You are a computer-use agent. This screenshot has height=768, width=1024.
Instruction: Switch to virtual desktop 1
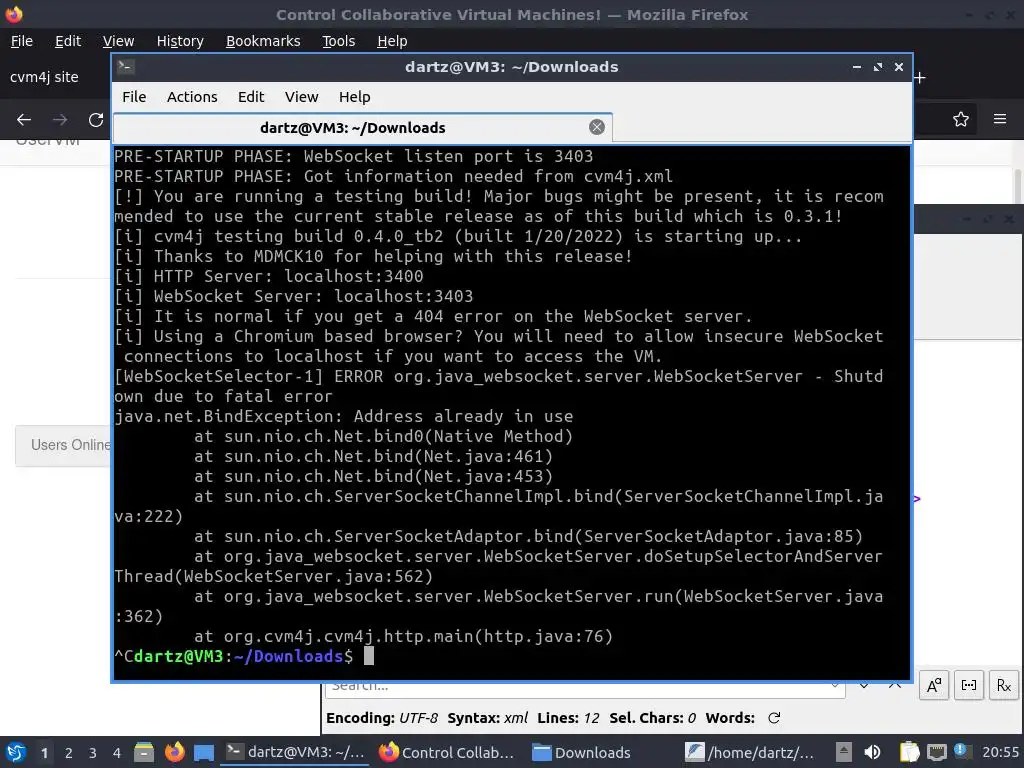tap(44, 753)
